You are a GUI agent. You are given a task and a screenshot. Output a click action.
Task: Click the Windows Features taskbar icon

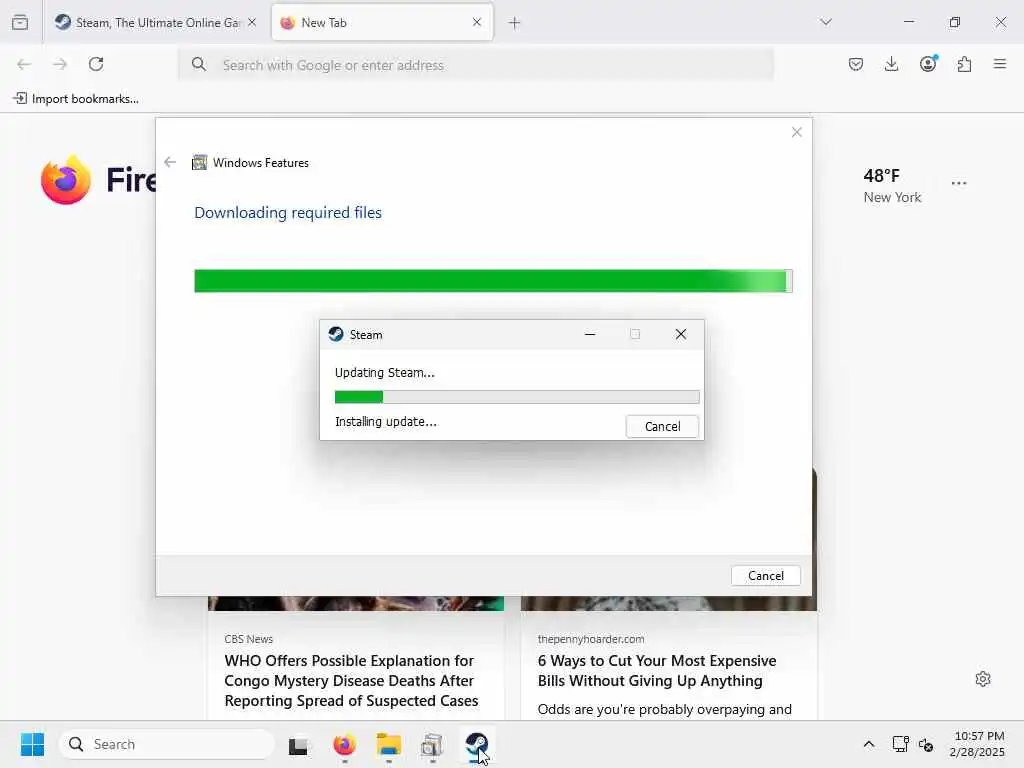[432, 744]
